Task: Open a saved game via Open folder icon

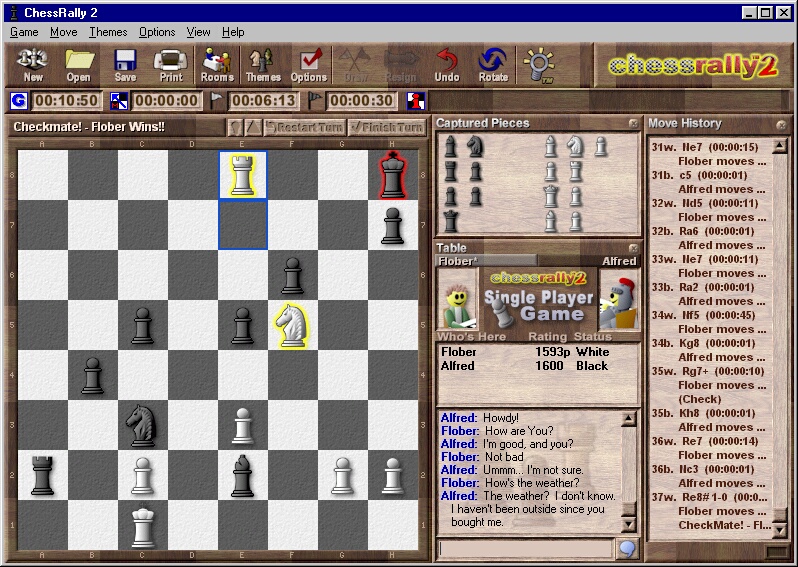Action: pos(79,65)
